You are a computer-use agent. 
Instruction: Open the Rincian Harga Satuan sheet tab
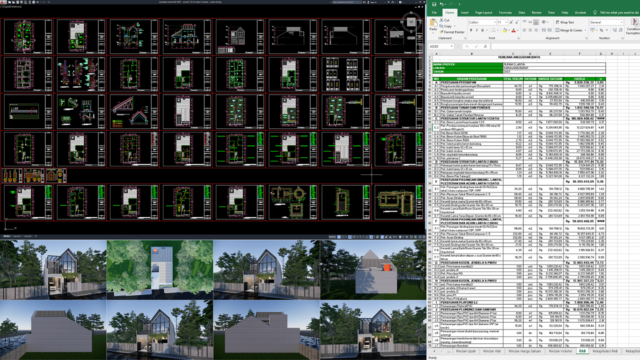(524, 351)
